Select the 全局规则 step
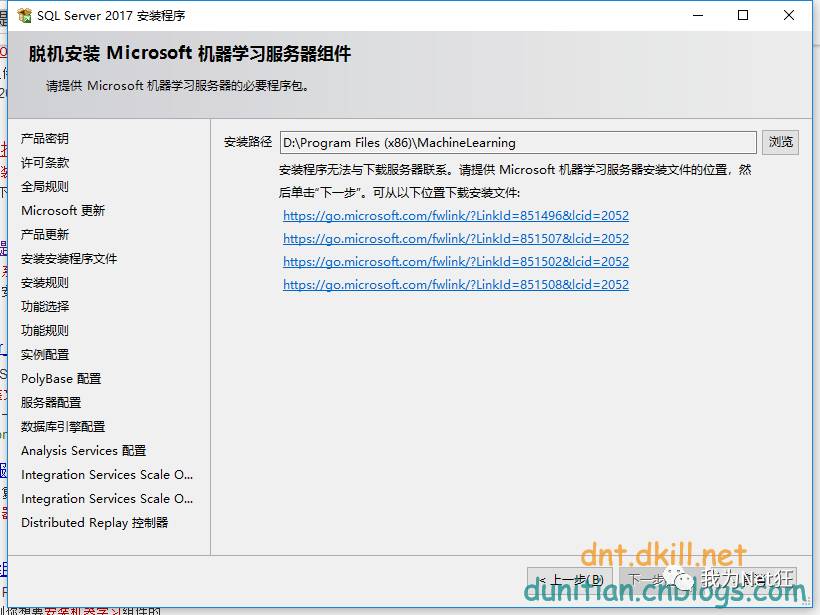 coord(45,187)
